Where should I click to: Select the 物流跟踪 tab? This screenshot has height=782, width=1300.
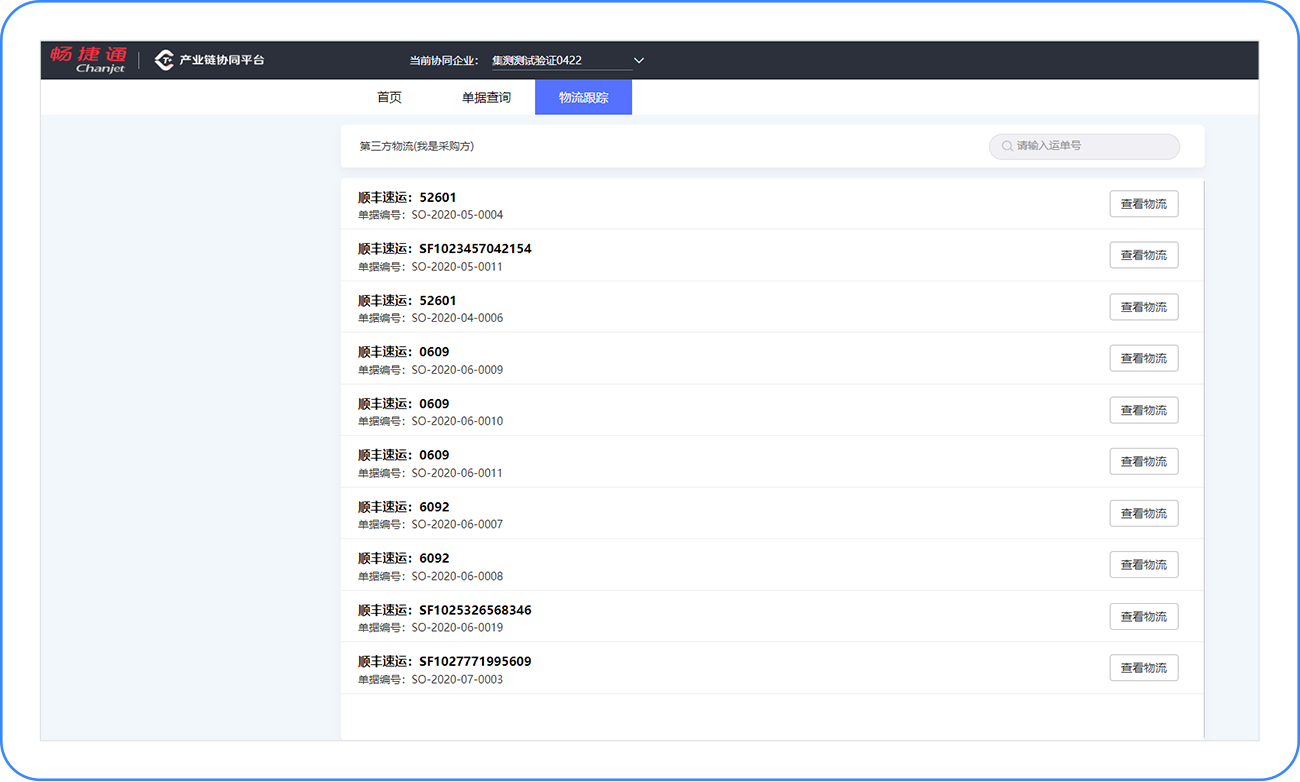click(583, 98)
